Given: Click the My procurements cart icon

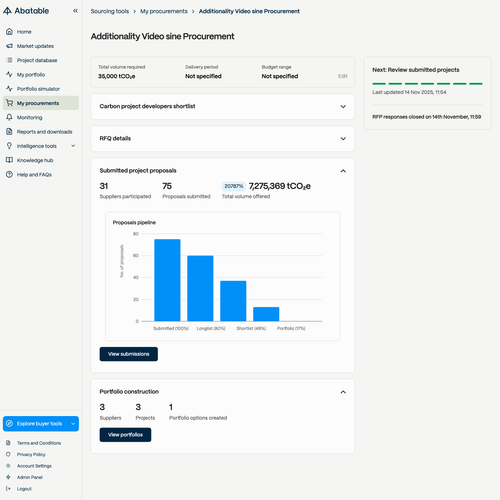Looking at the screenshot, I should tap(9, 103).
